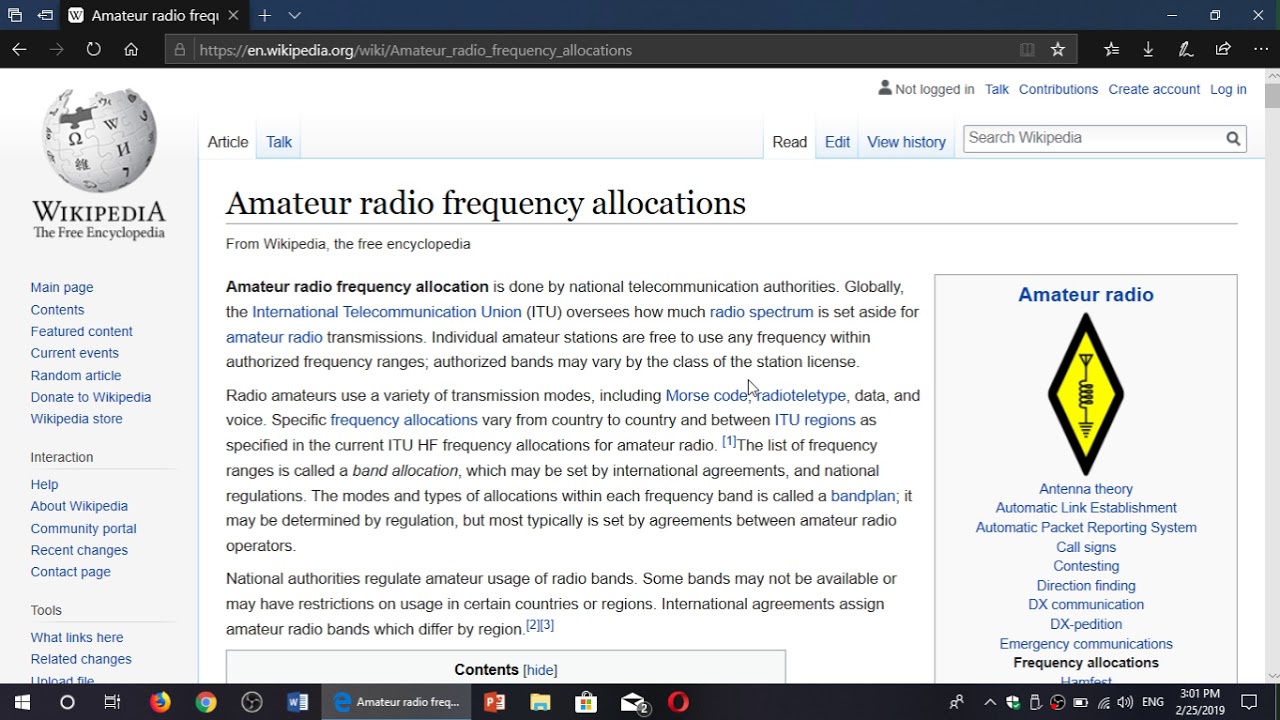
Task: Open Cortana search circle
Action: pos(67,702)
